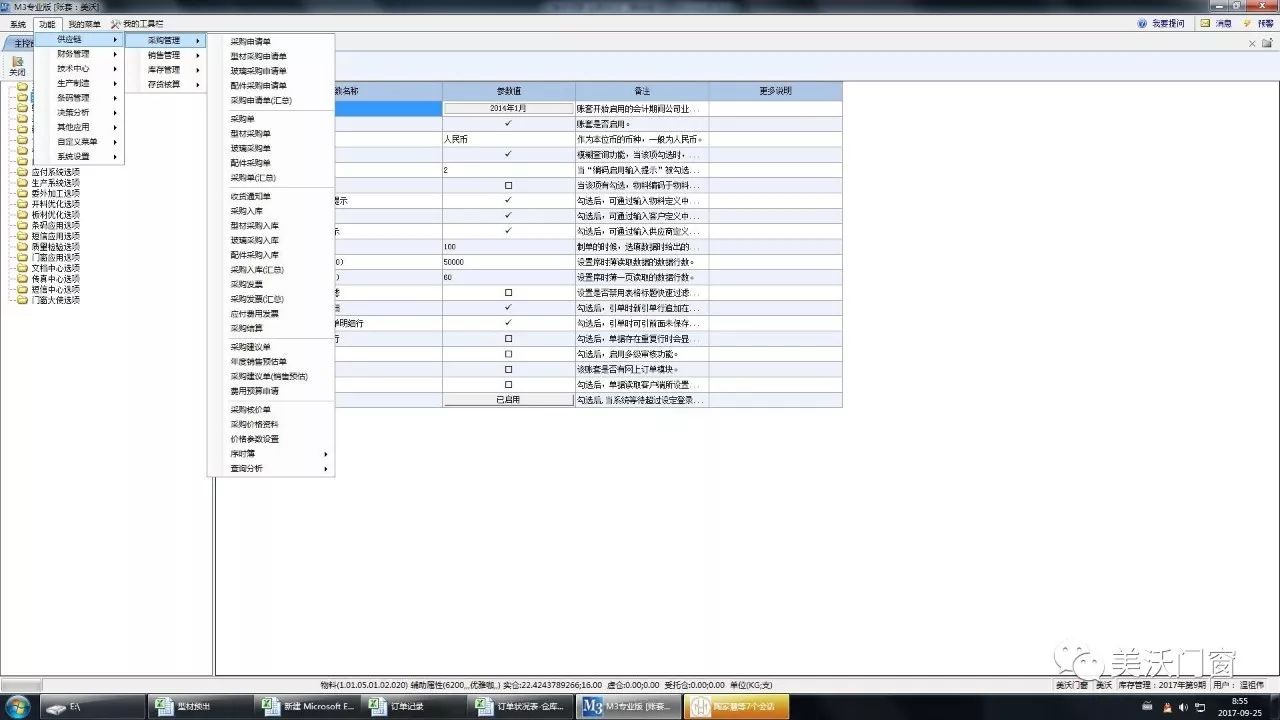Open 我的工具栏 wrench icon
The image size is (1280, 720).
click(x=116, y=23)
